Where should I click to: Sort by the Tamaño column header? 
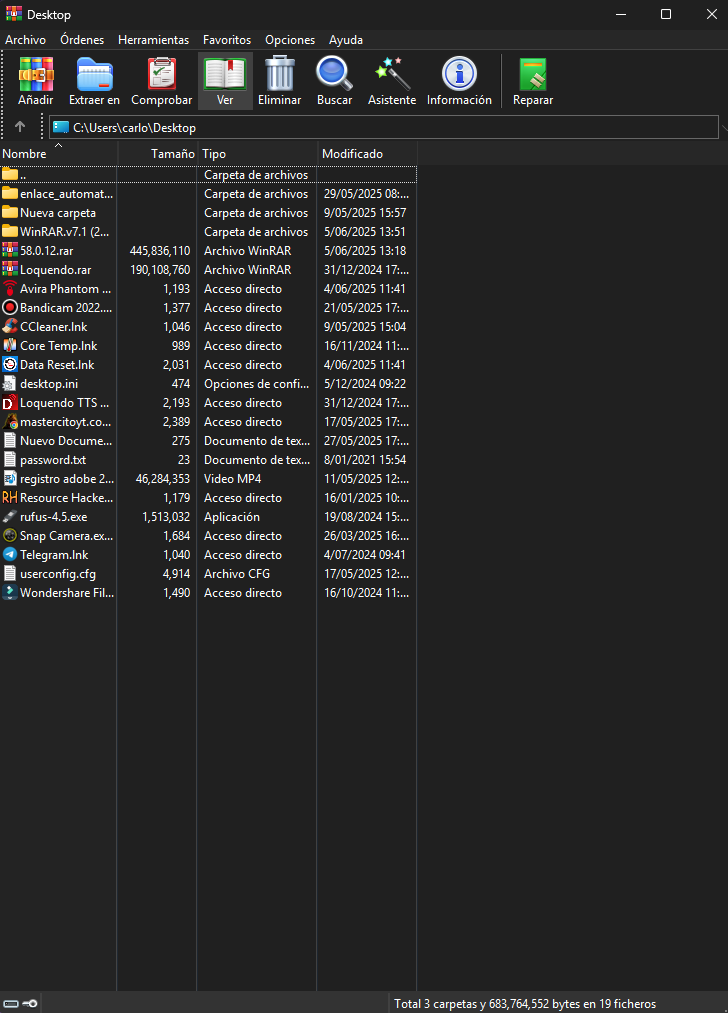(x=158, y=154)
